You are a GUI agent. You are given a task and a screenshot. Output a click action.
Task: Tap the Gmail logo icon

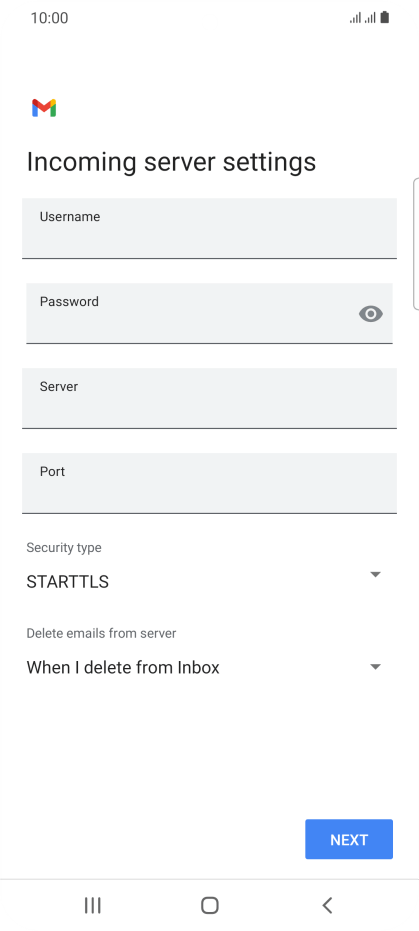coord(44,107)
